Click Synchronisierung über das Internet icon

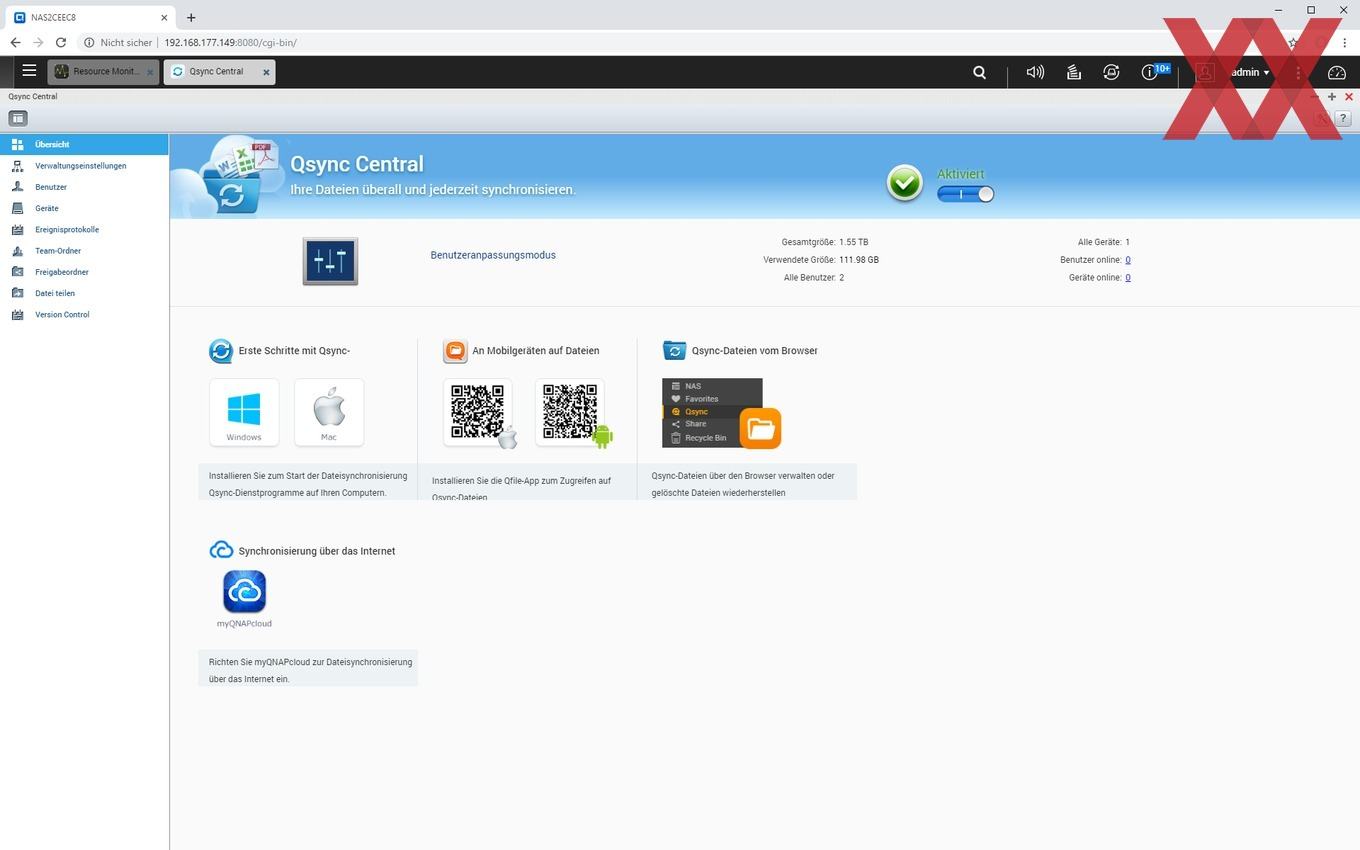[221, 551]
